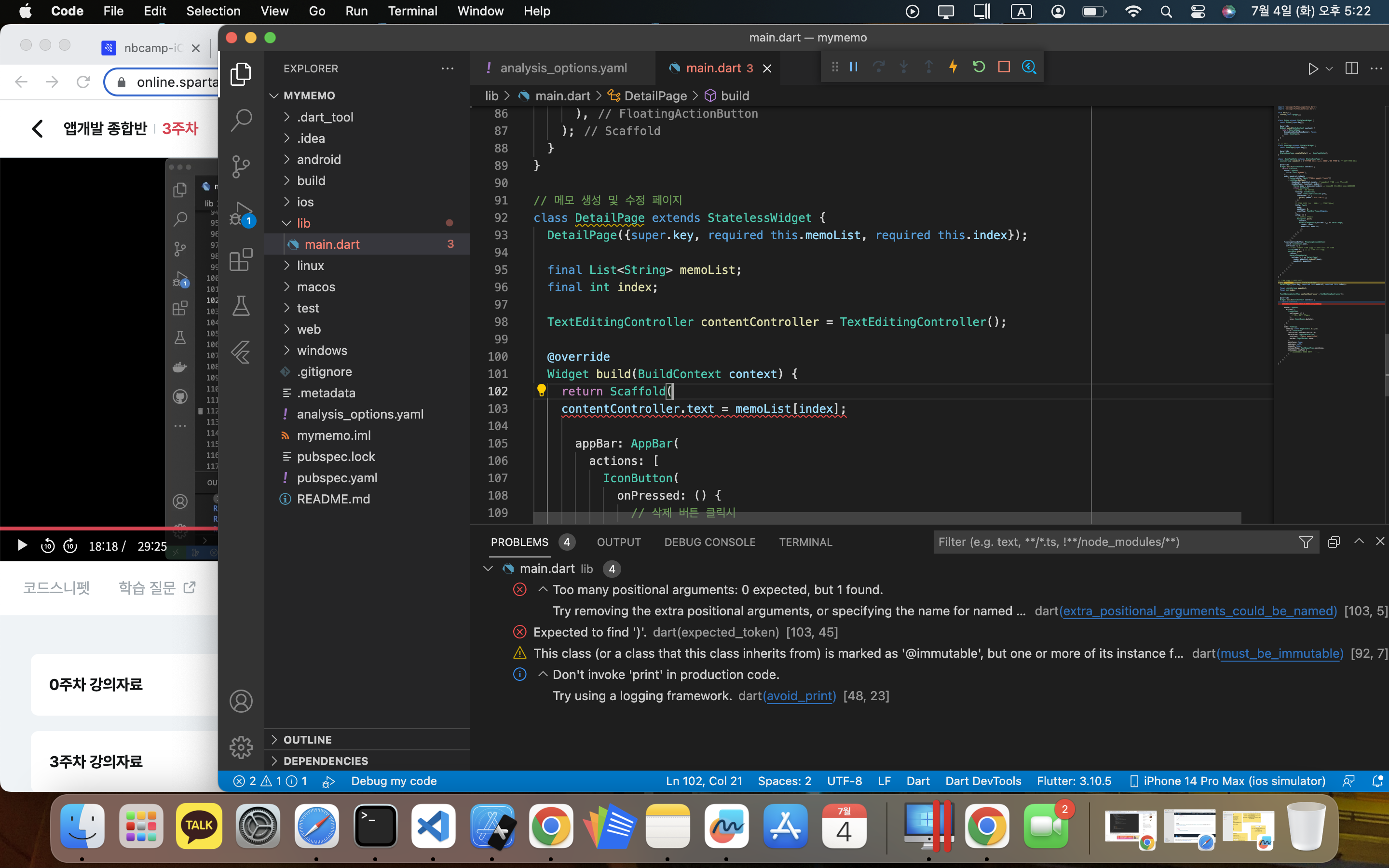Viewport: 1389px width, 868px height.
Task: Open Explorer Views and More Actions
Action: [x=448, y=68]
